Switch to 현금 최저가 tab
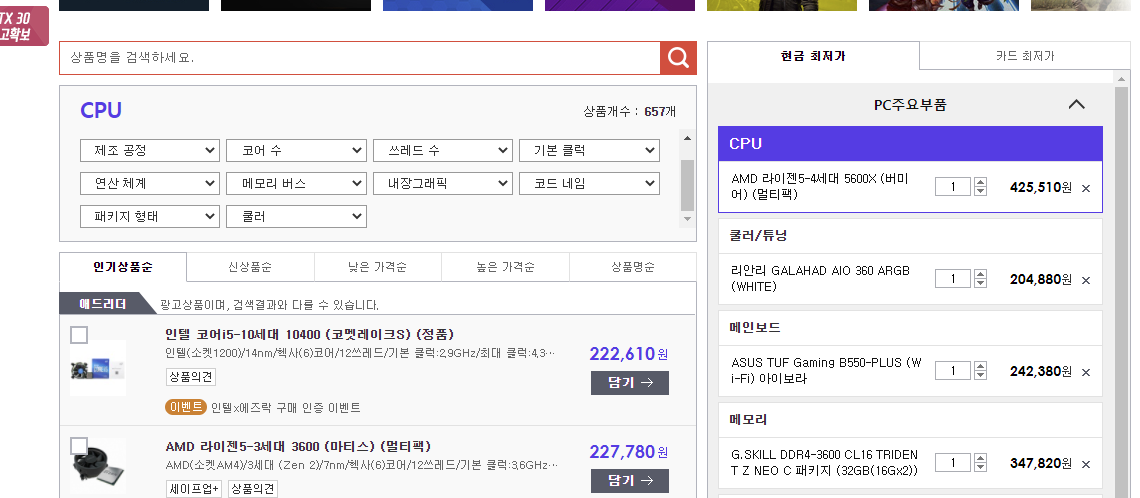The image size is (1140, 498). [x=813, y=55]
